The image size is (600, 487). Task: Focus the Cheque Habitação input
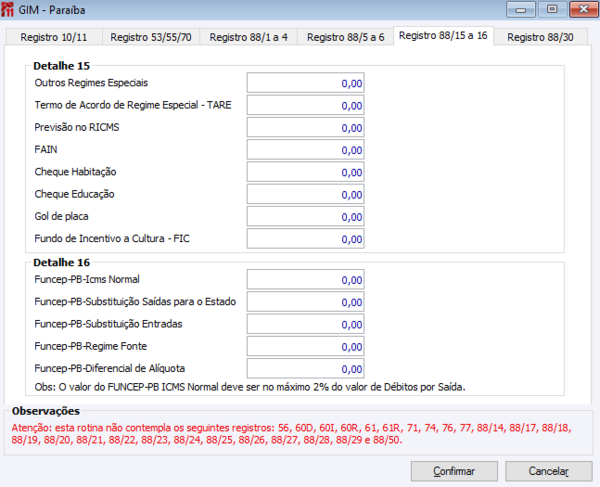pos(305,172)
